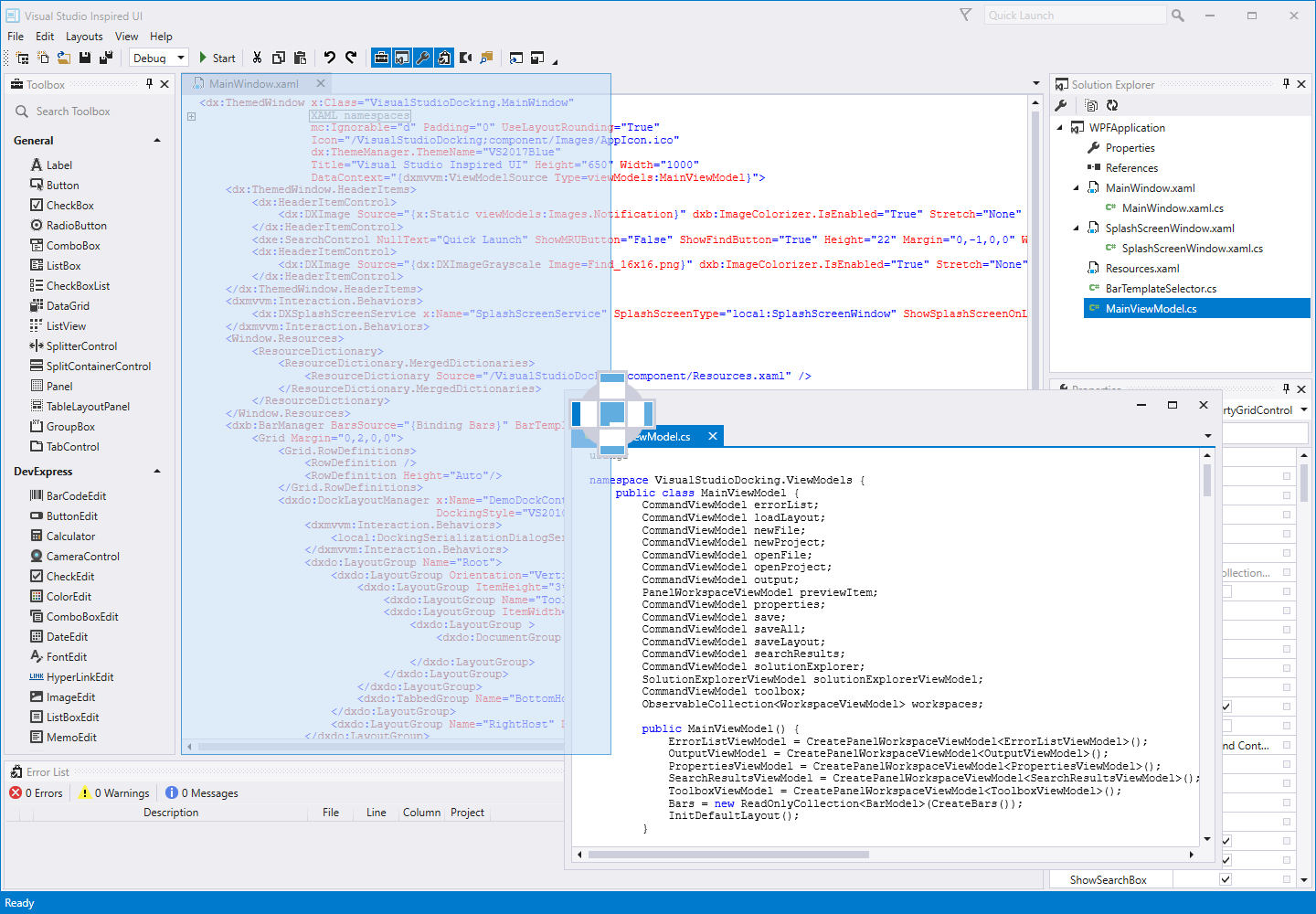Viewport: 1316px width, 914px height.
Task: Toggle the ShowSearchBox checkbox
Action: pos(1226,879)
